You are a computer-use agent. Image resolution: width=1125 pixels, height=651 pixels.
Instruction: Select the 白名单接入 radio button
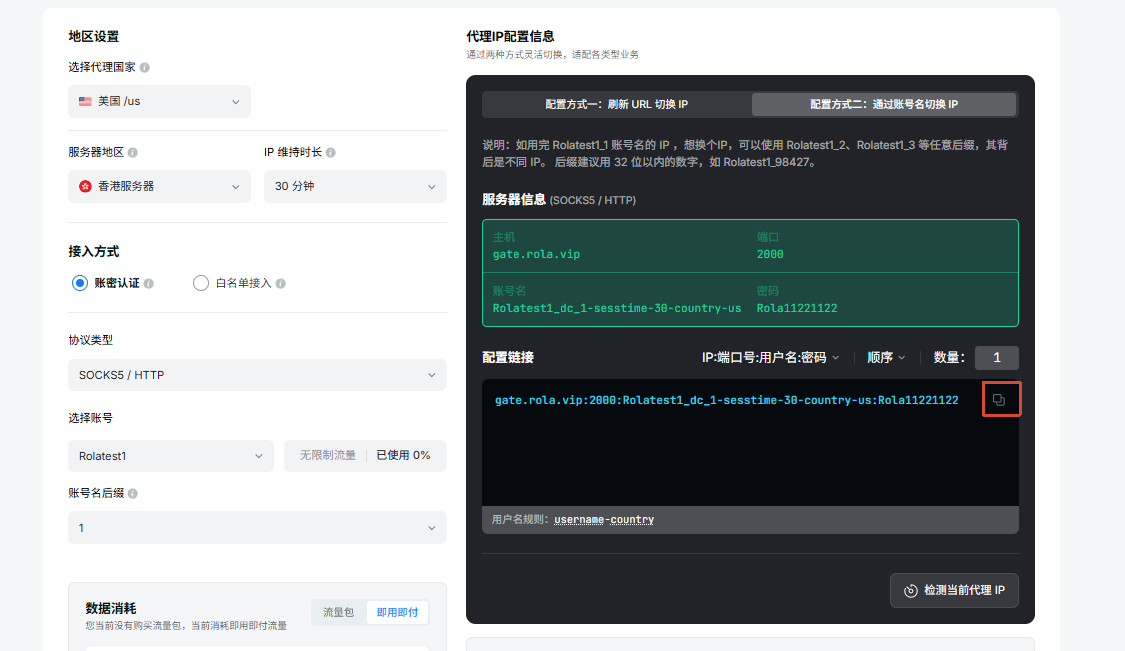(201, 283)
